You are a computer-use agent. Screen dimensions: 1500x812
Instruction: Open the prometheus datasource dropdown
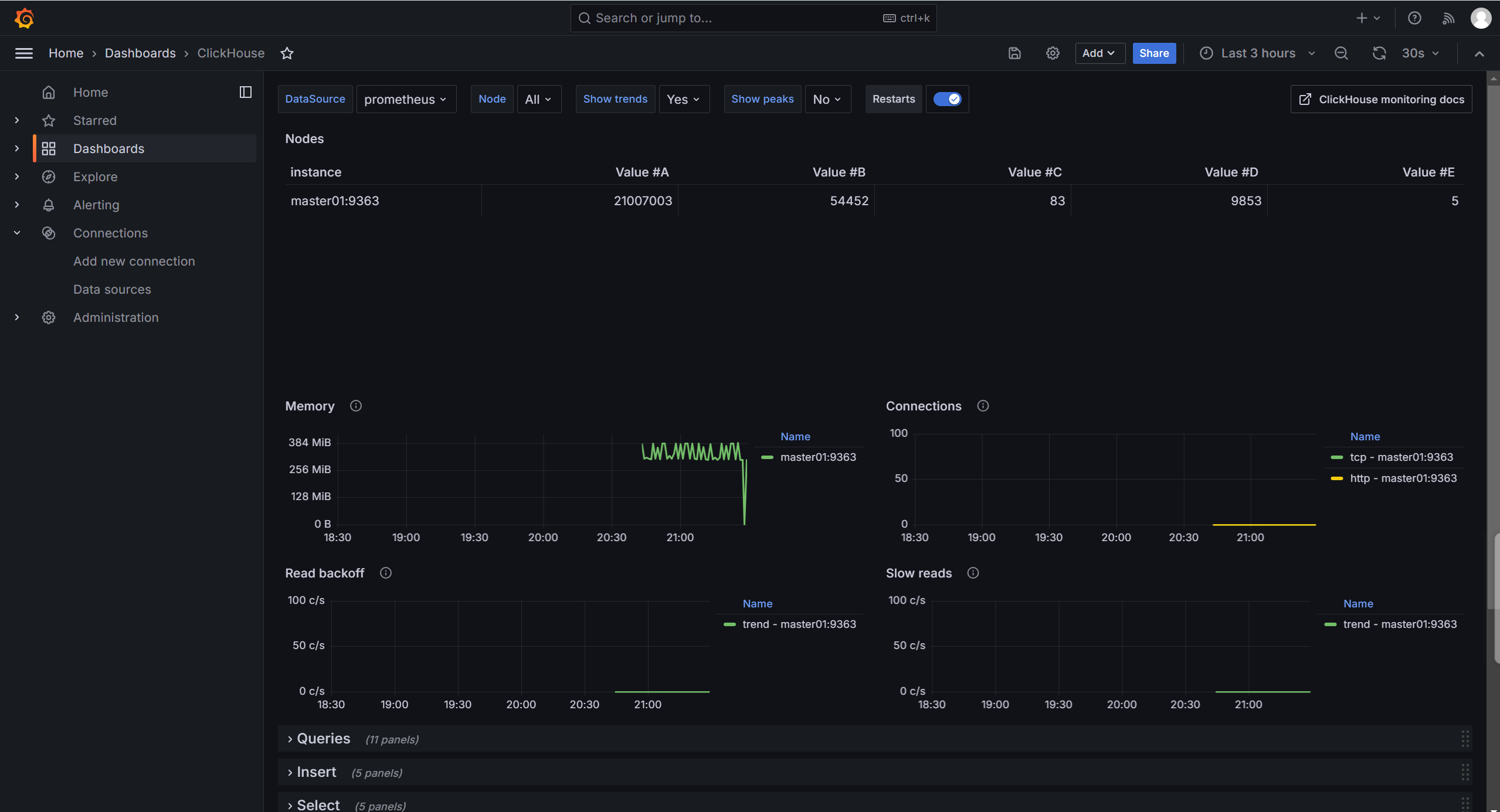pos(406,99)
